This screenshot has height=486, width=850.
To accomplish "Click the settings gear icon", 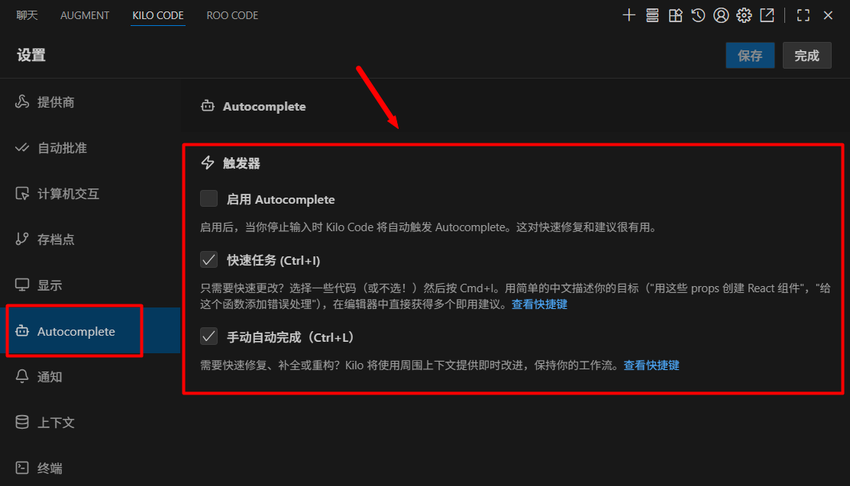I will [744, 15].
